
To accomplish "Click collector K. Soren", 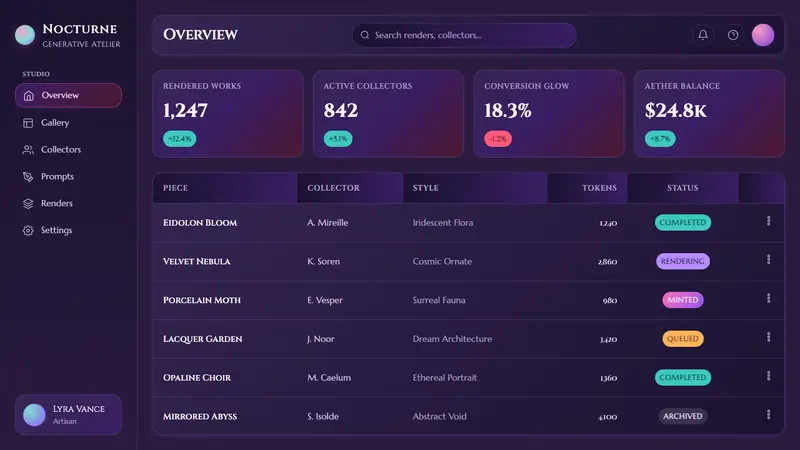I will pos(323,261).
